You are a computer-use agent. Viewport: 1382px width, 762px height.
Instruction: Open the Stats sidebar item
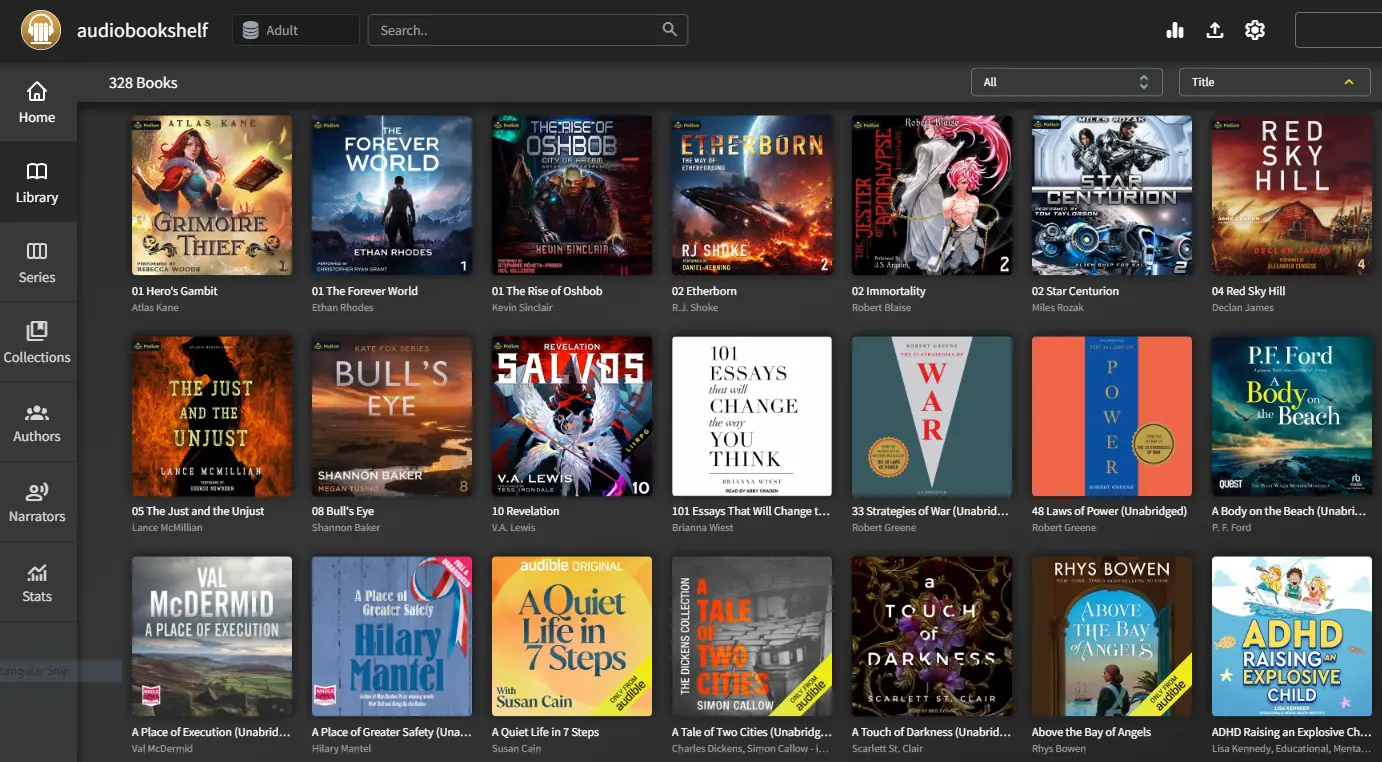tap(37, 583)
